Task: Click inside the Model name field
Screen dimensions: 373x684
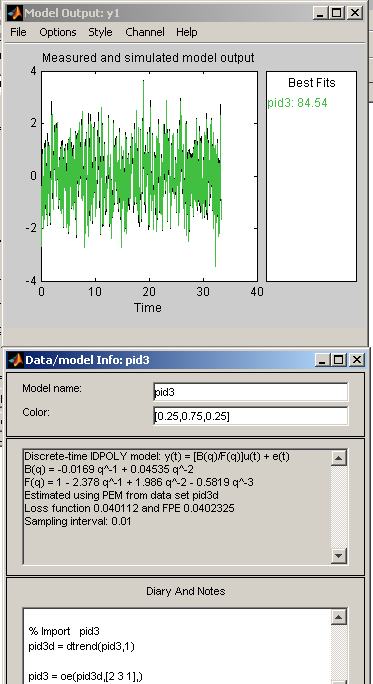Action: 251,392
